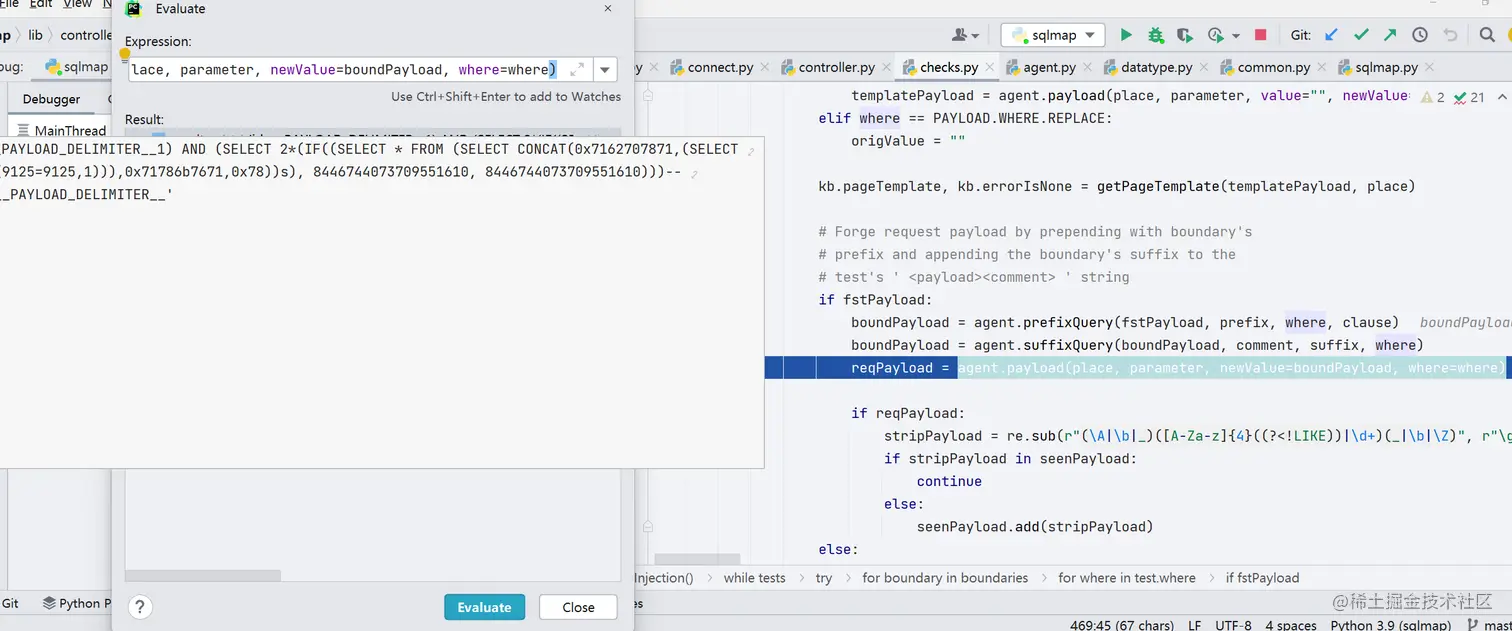Click the Evaluate button

[484, 607]
